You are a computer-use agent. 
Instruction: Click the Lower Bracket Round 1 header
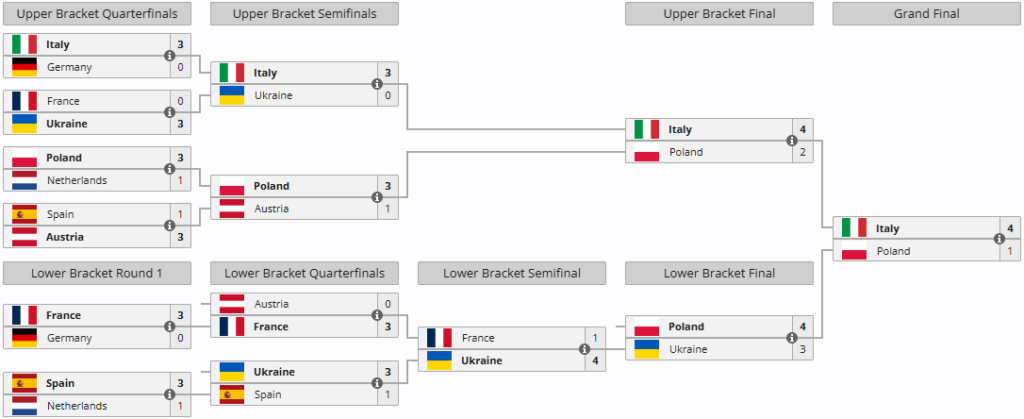click(97, 272)
